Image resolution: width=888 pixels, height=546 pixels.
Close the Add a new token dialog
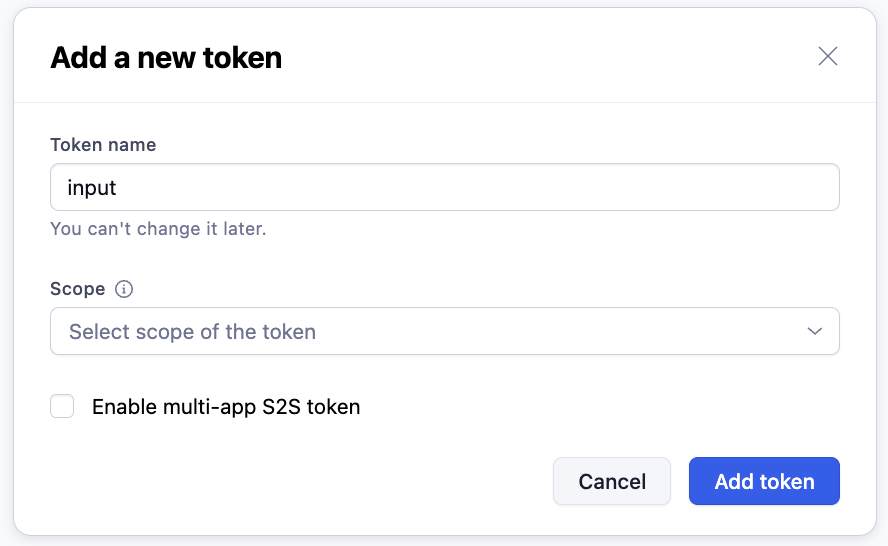coord(827,56)
